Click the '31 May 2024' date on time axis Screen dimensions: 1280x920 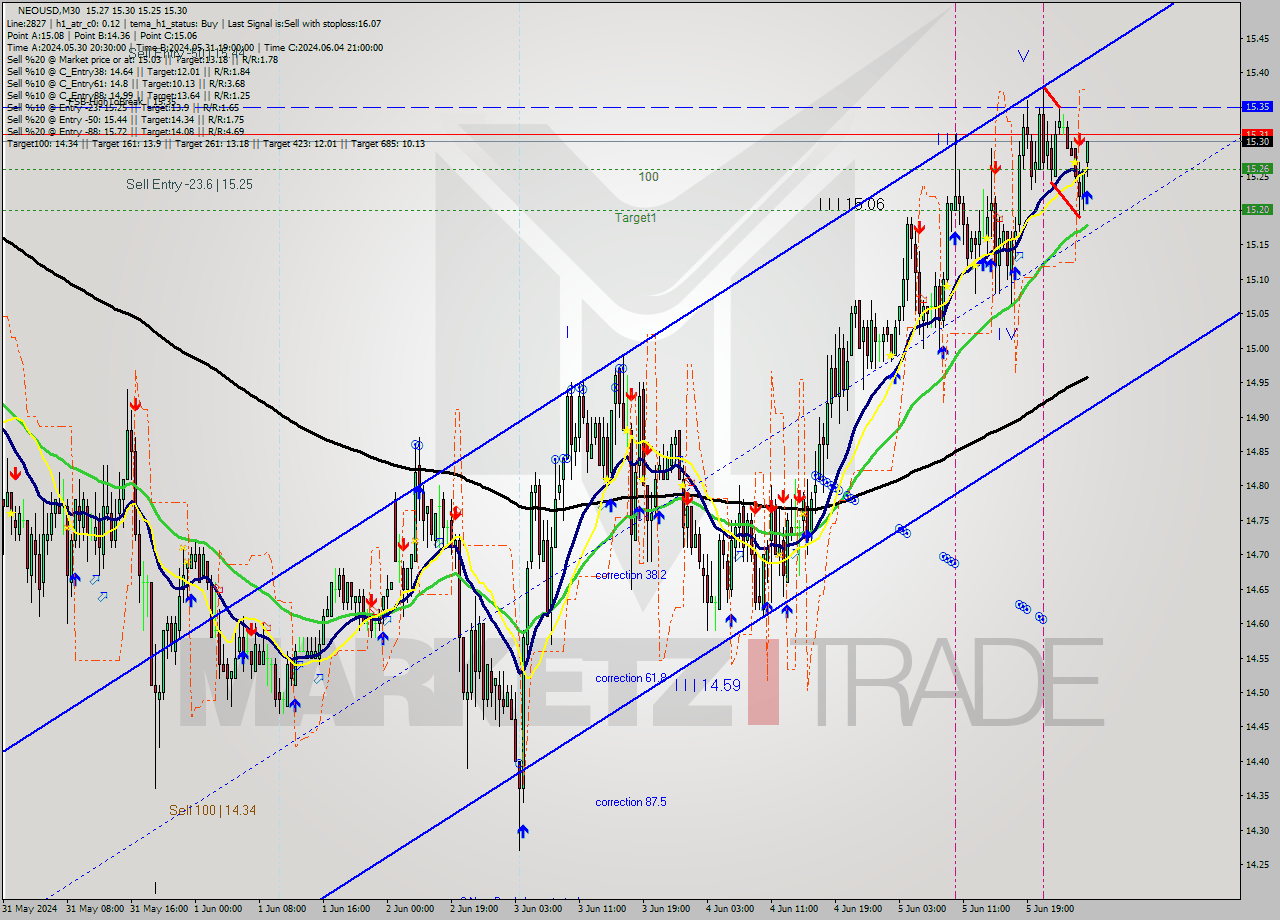(31, 909)
